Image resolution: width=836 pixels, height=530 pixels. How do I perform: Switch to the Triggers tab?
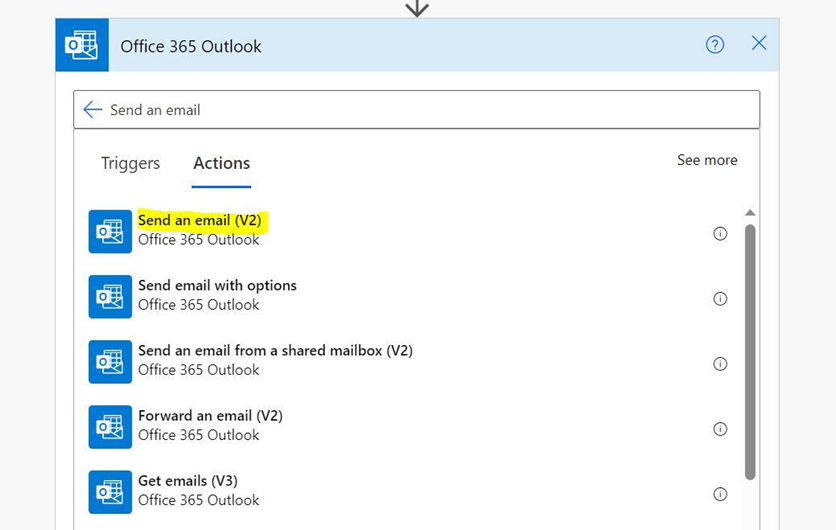[131, 163]
